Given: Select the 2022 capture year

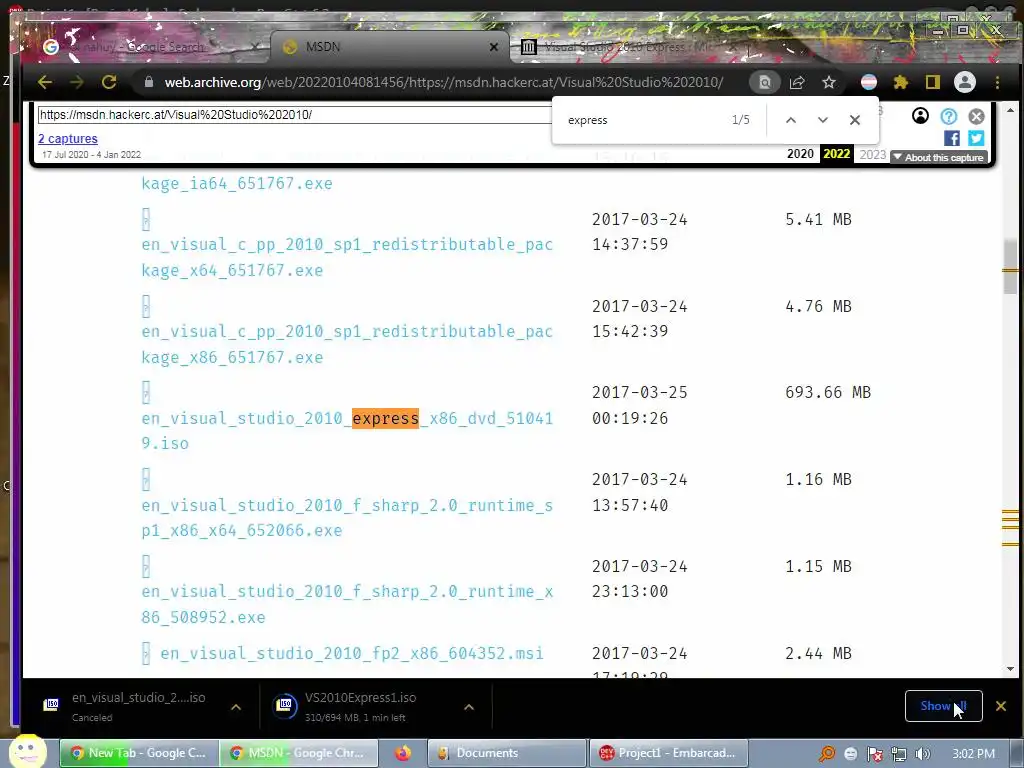Looking at the screenshot, I should point(837,153).
